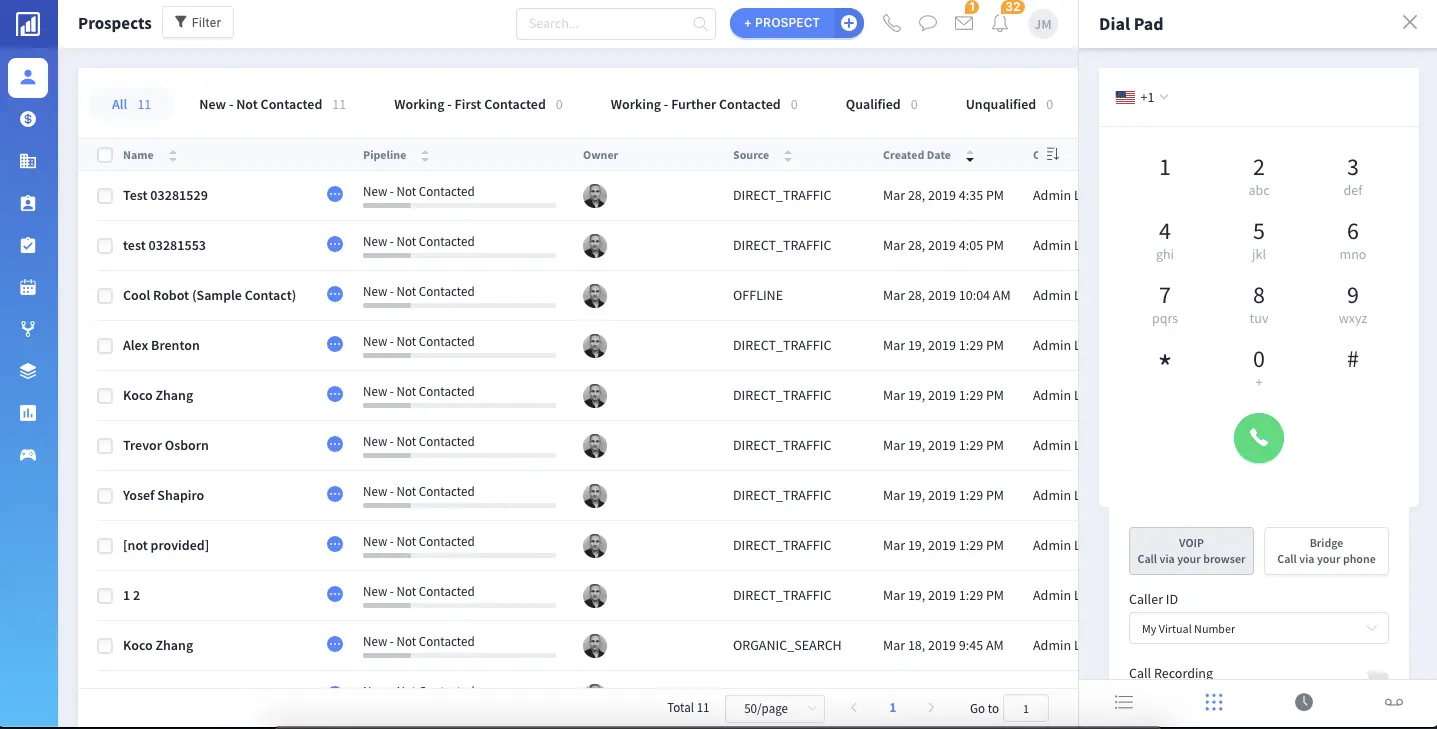Open the My Virtual Number caller ID dropdown

click(1258, 629)
